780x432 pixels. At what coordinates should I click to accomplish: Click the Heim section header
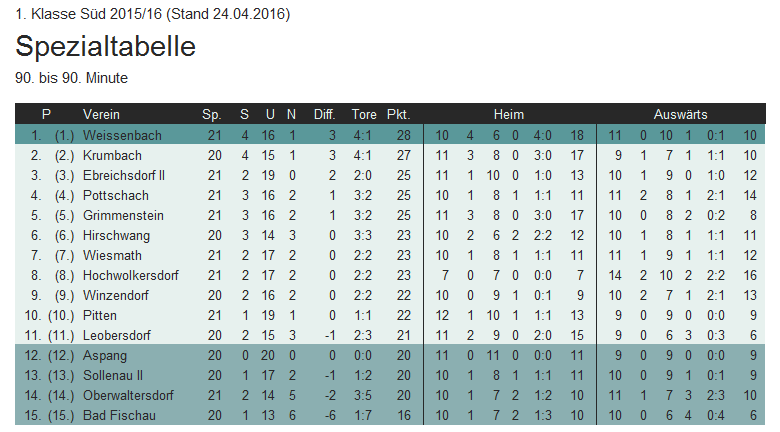coord(509,114)
